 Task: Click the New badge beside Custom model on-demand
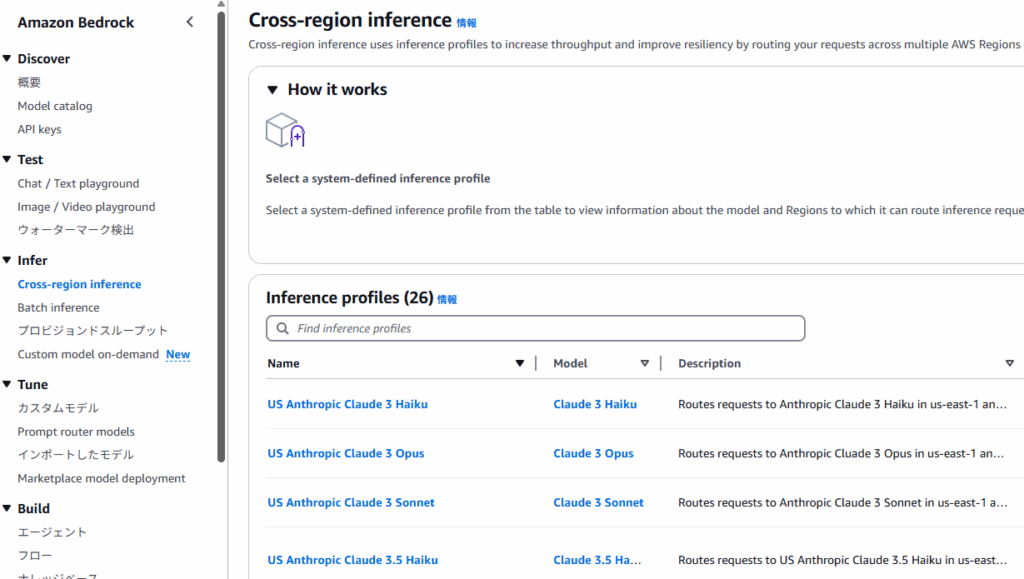pyautogui.click(x=178, y=354)
